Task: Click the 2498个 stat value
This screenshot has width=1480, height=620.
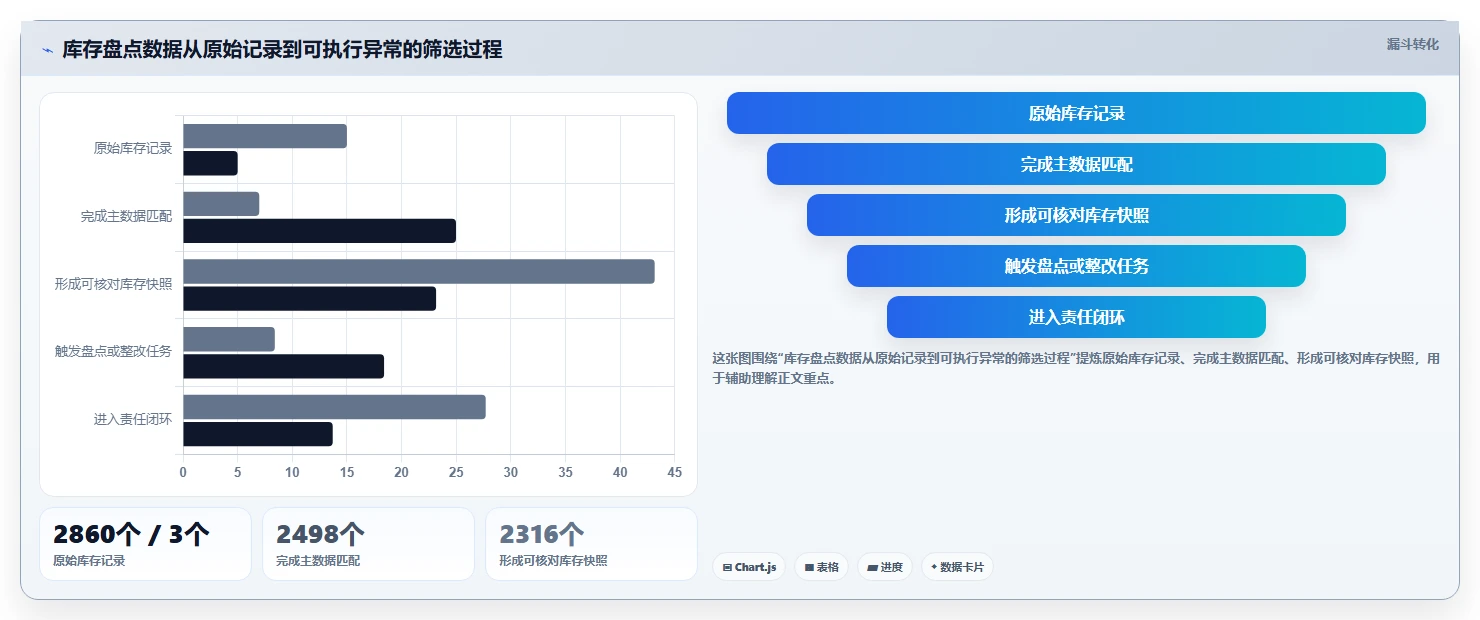Action: [x=320, y=534]
